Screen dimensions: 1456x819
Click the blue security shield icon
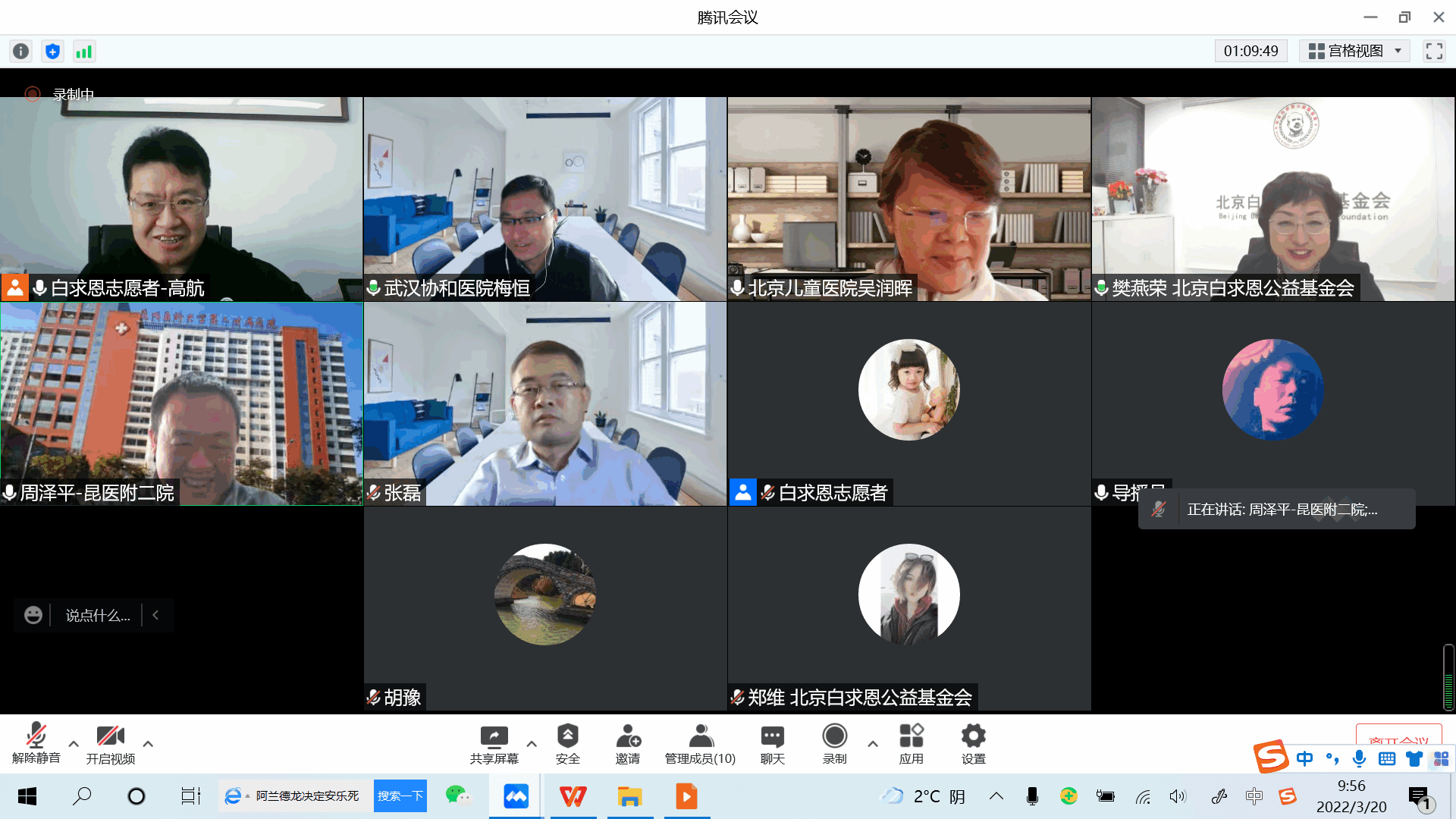(52, 51)
